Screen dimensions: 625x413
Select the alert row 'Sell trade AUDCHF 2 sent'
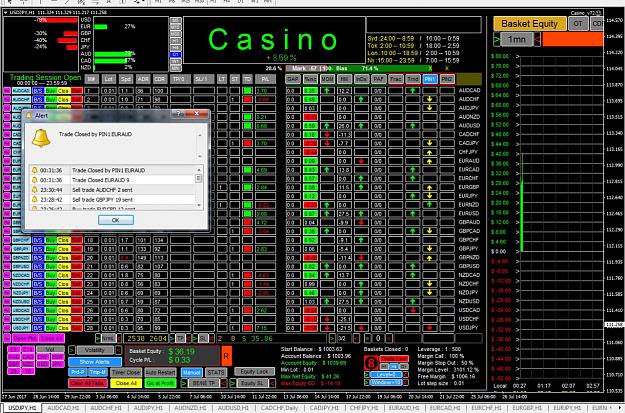click(x=113, y=190)
